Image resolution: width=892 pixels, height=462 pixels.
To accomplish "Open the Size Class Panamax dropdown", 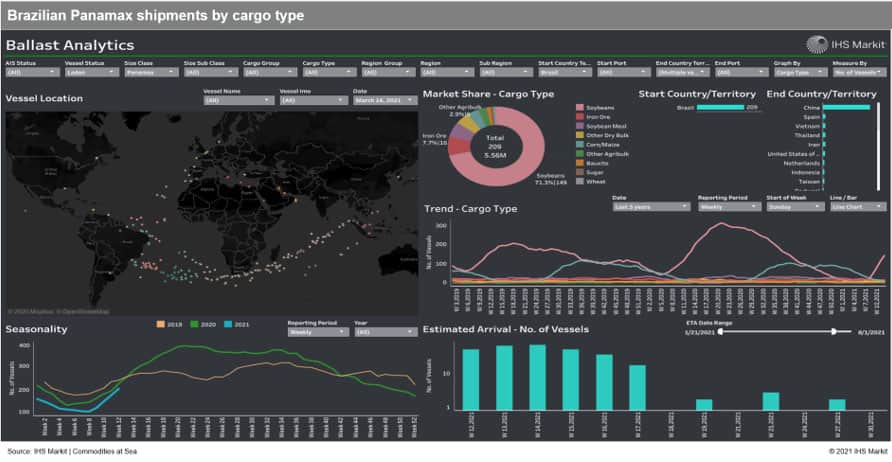I will click(x=148, y=73).
